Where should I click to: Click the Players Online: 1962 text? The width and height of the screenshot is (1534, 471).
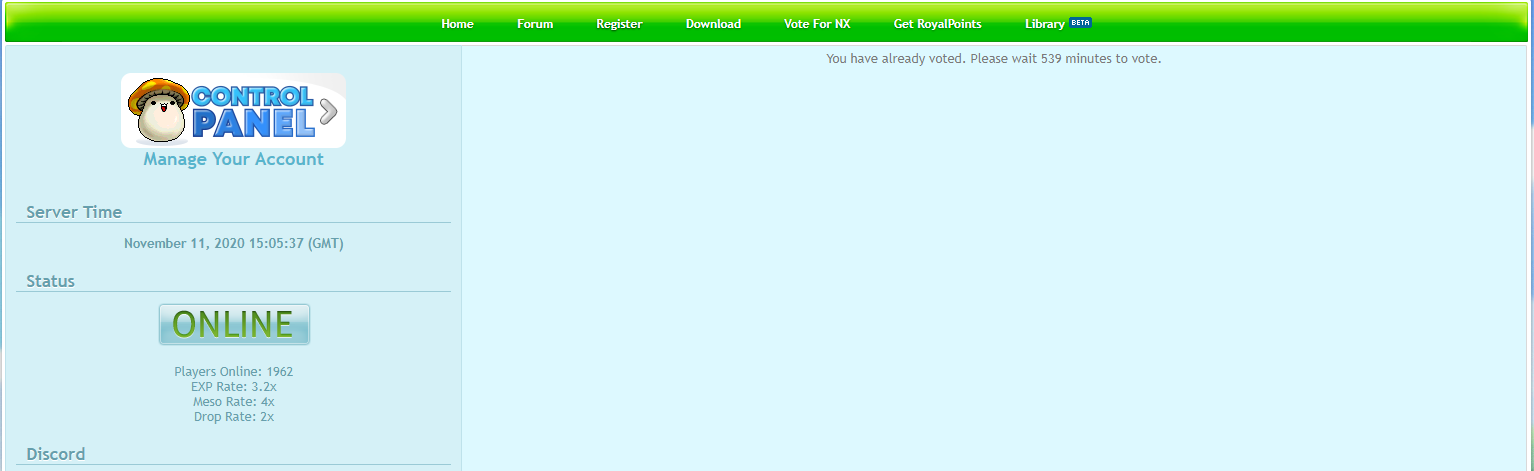(x=233, y=372)
